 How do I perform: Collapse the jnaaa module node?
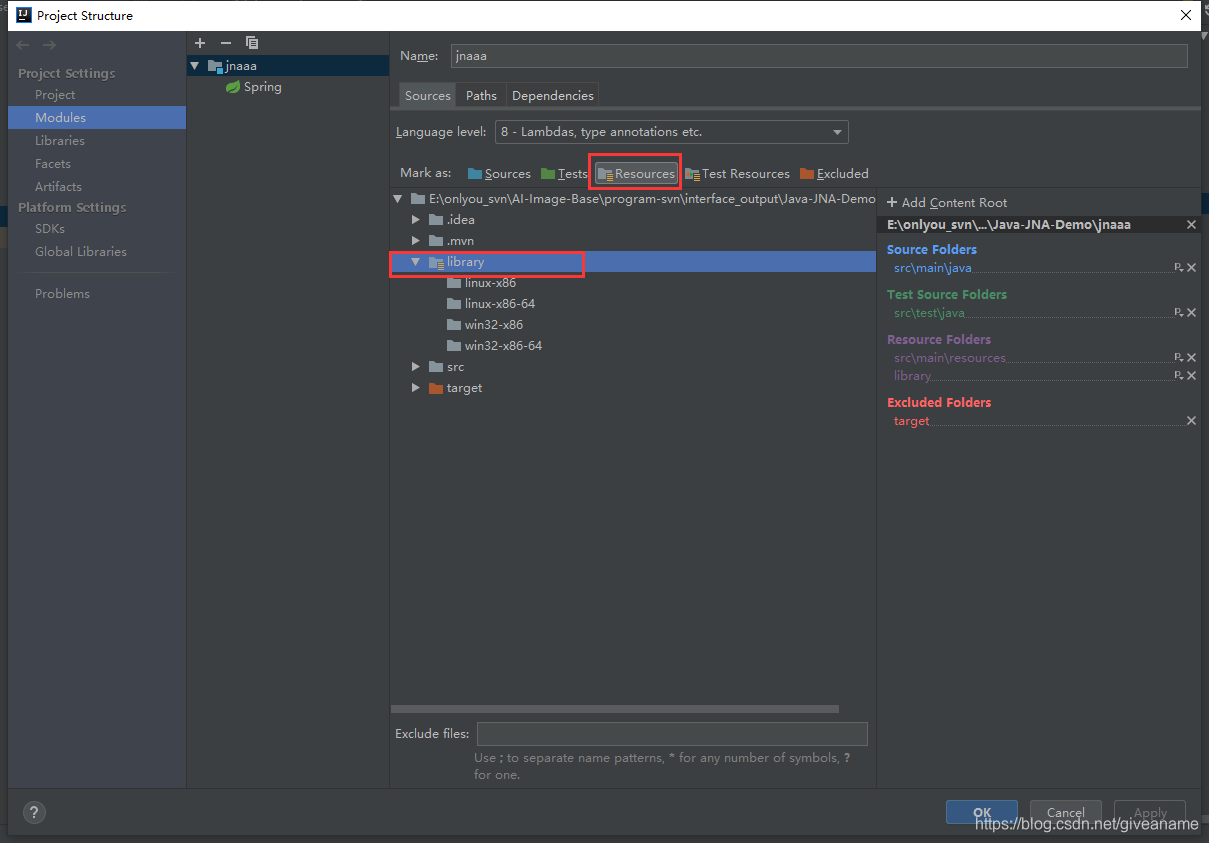pos(195,66)
